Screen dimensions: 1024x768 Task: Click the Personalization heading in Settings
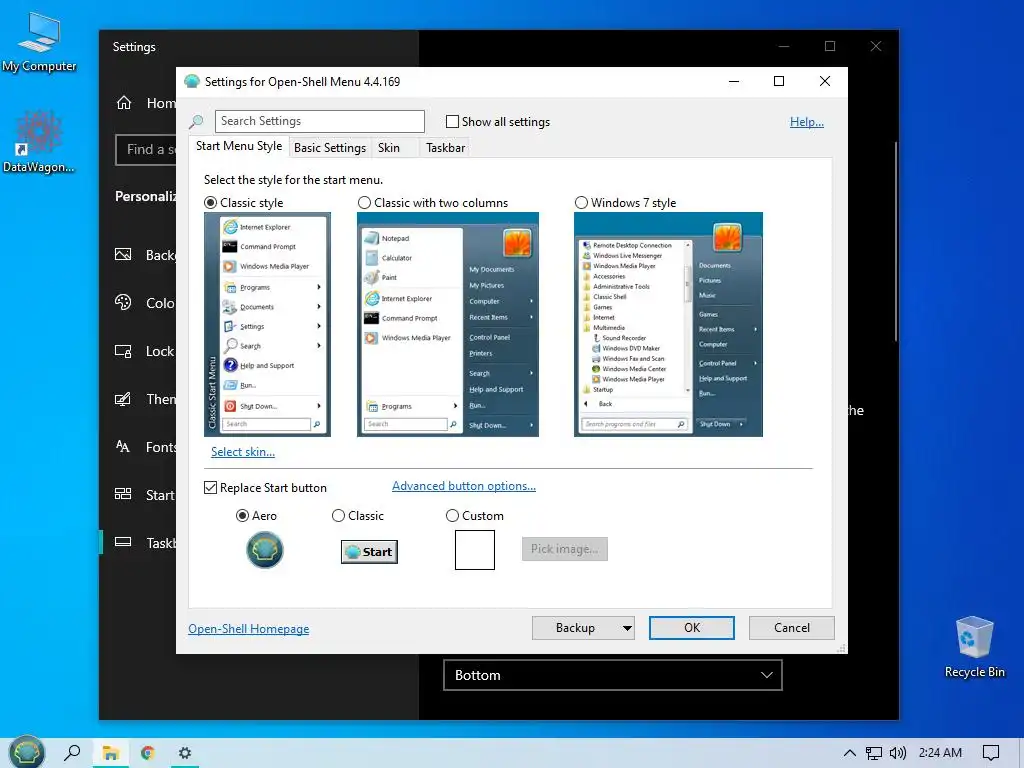[x=146, y=196]
